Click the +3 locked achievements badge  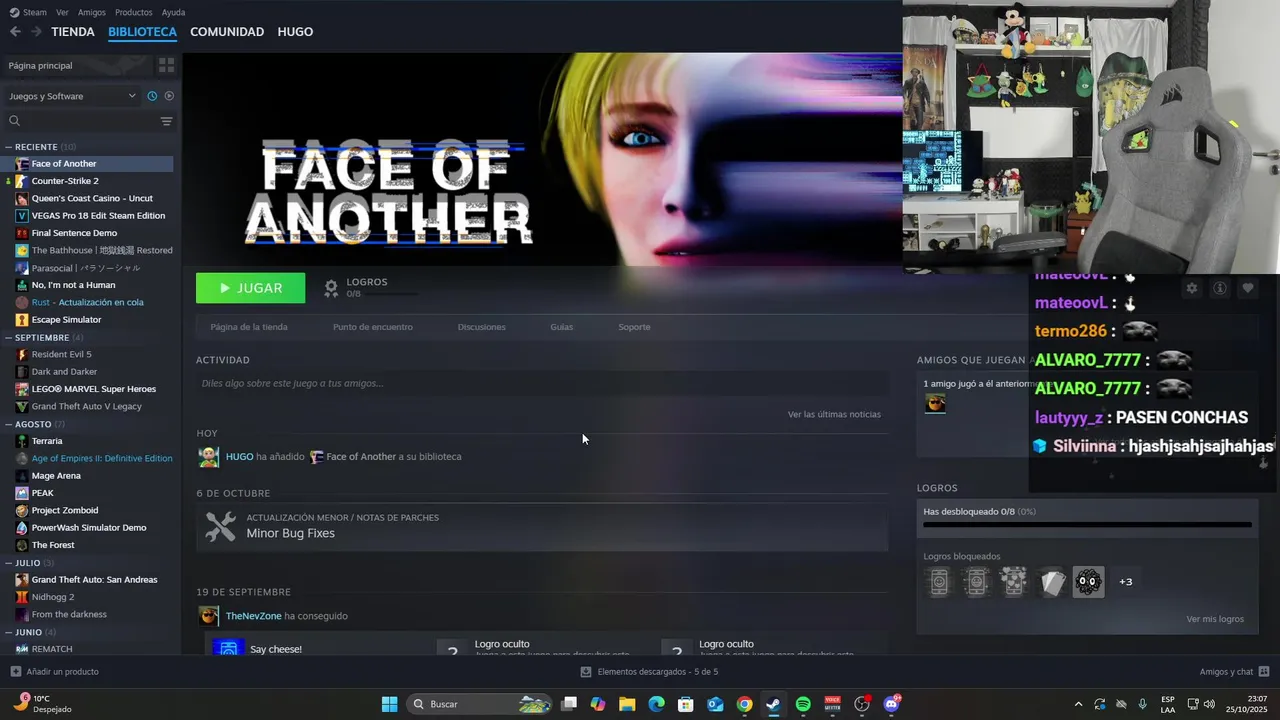click(x=1125, y=582)
